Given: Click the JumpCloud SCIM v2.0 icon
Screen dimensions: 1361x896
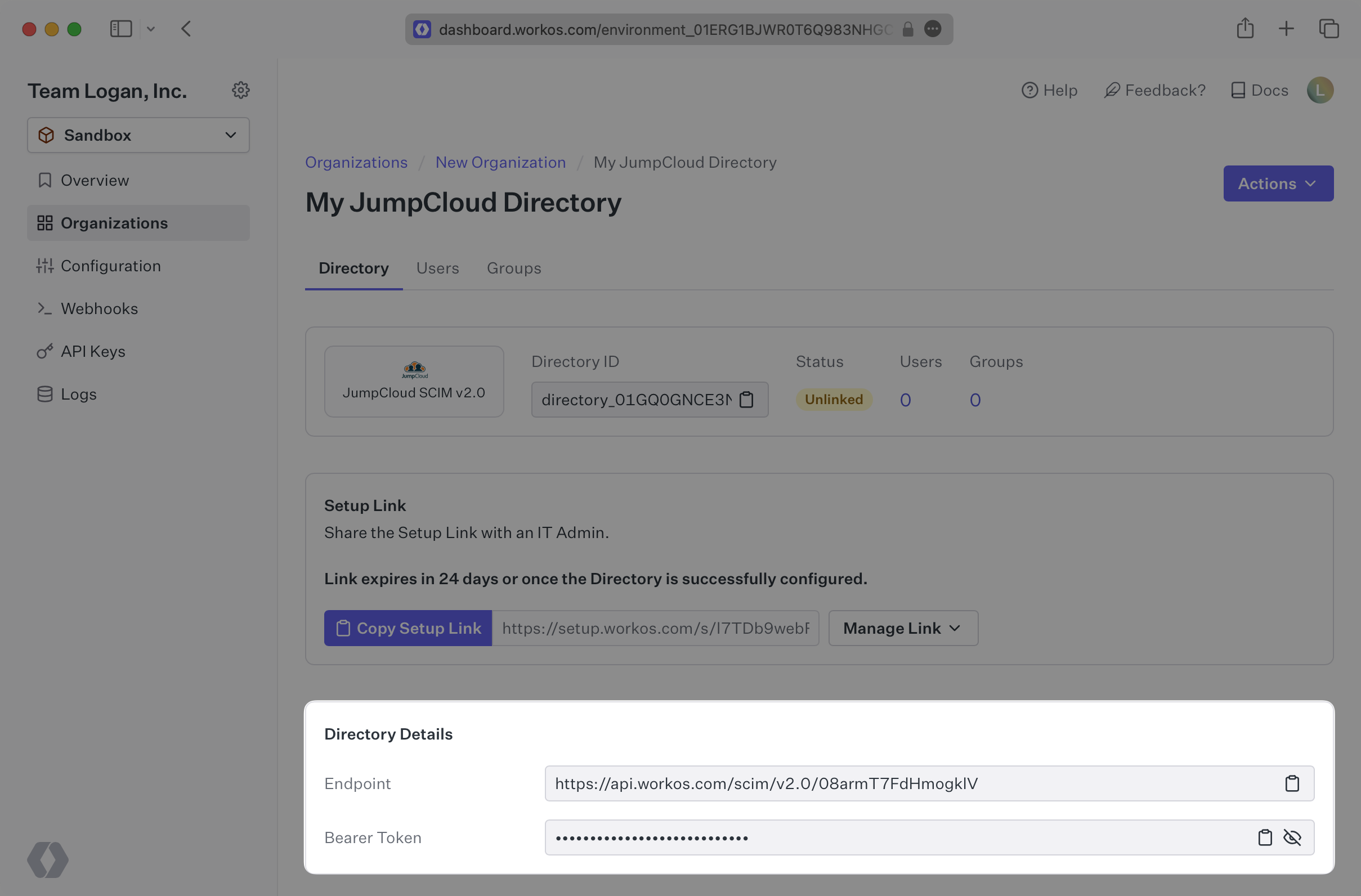Looking at the screenshot, I should point(414,368).
